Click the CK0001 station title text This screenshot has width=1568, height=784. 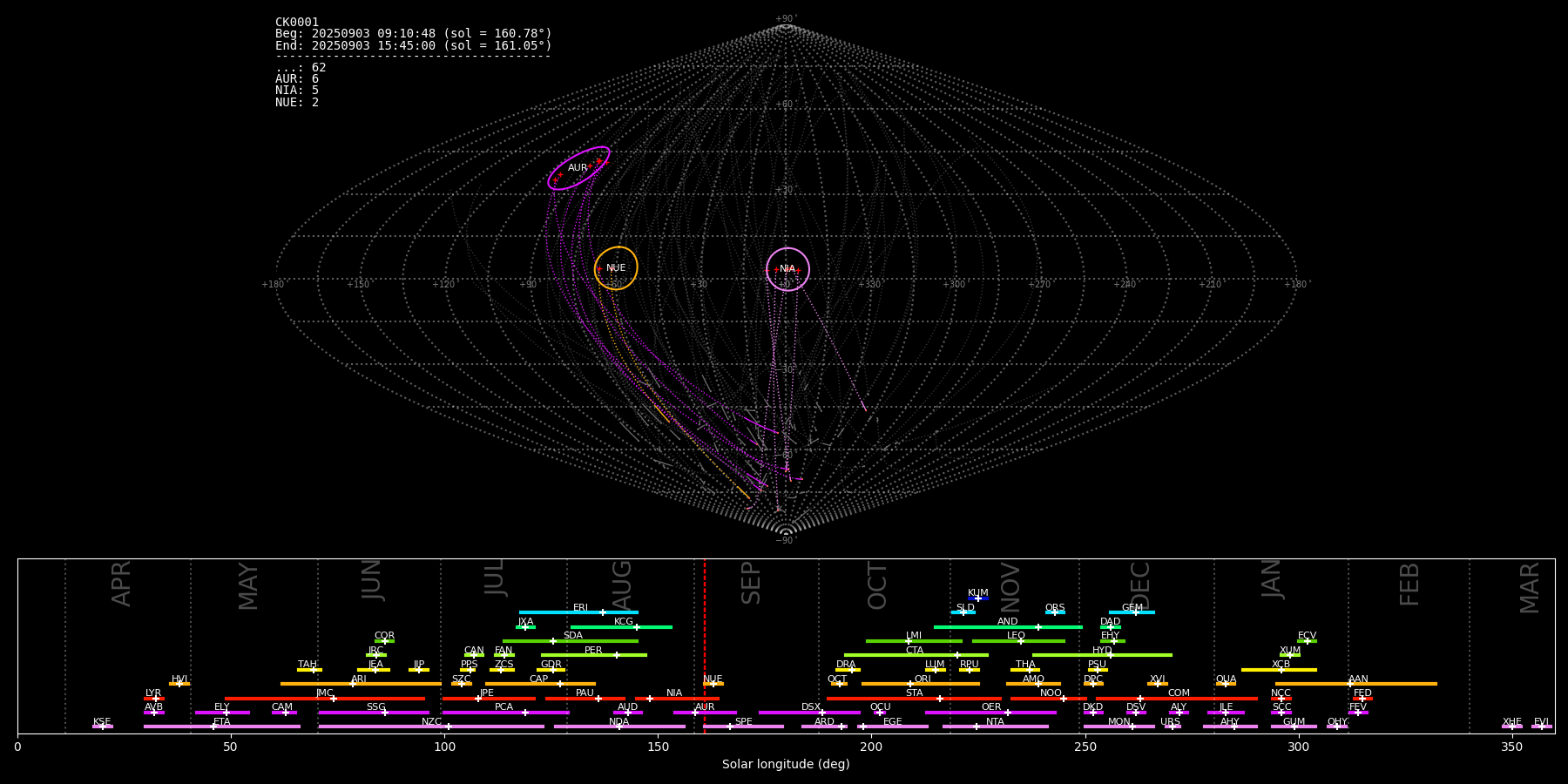297,23
